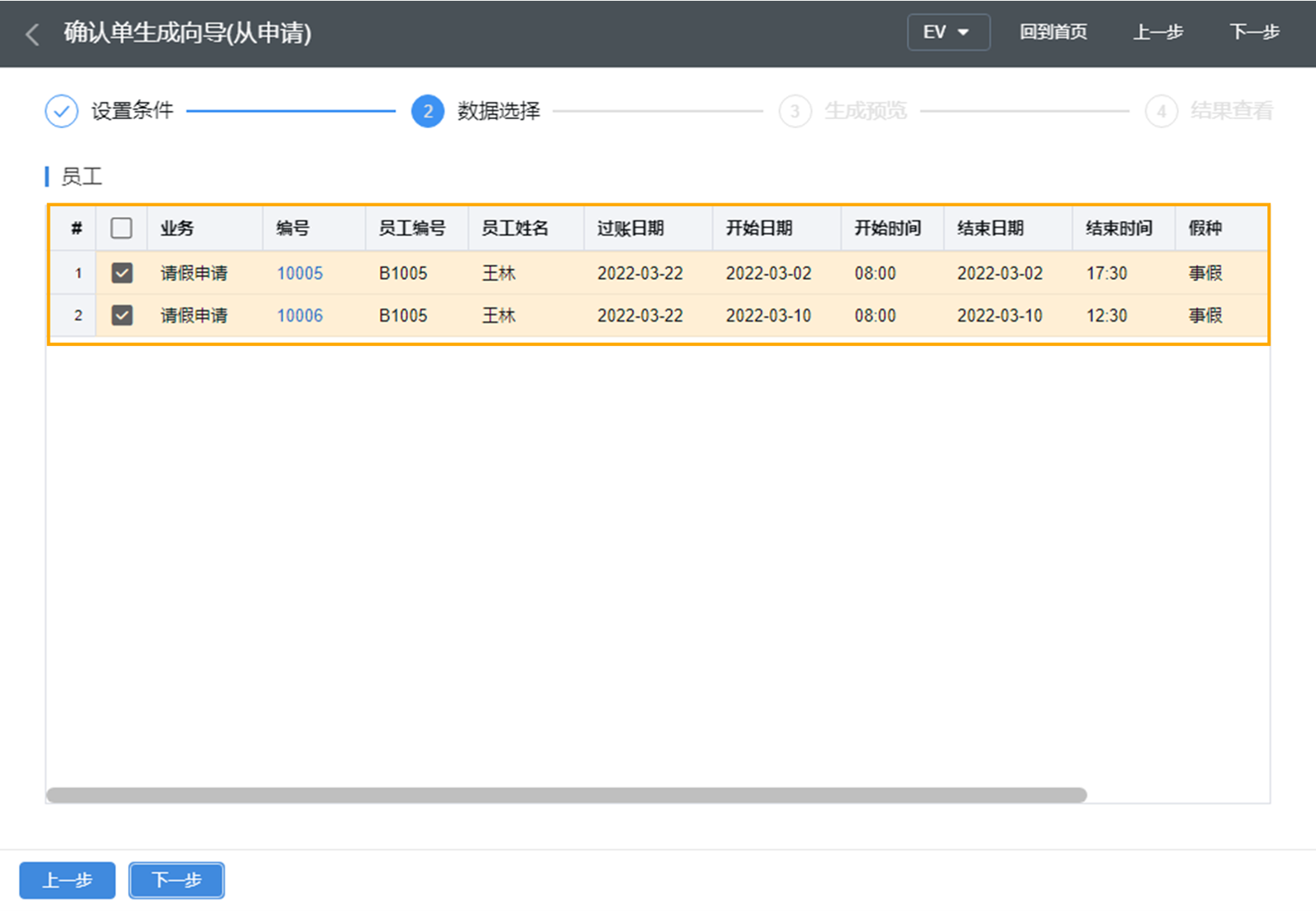Click the horizontal scrollbar of the table

566,795
